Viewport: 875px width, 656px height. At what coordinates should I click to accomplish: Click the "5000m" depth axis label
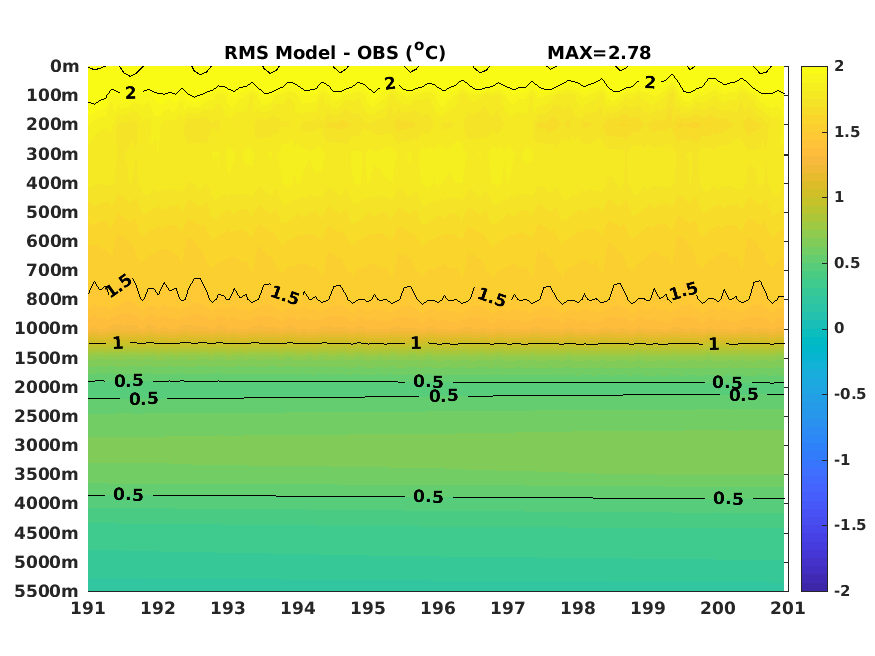47,562
